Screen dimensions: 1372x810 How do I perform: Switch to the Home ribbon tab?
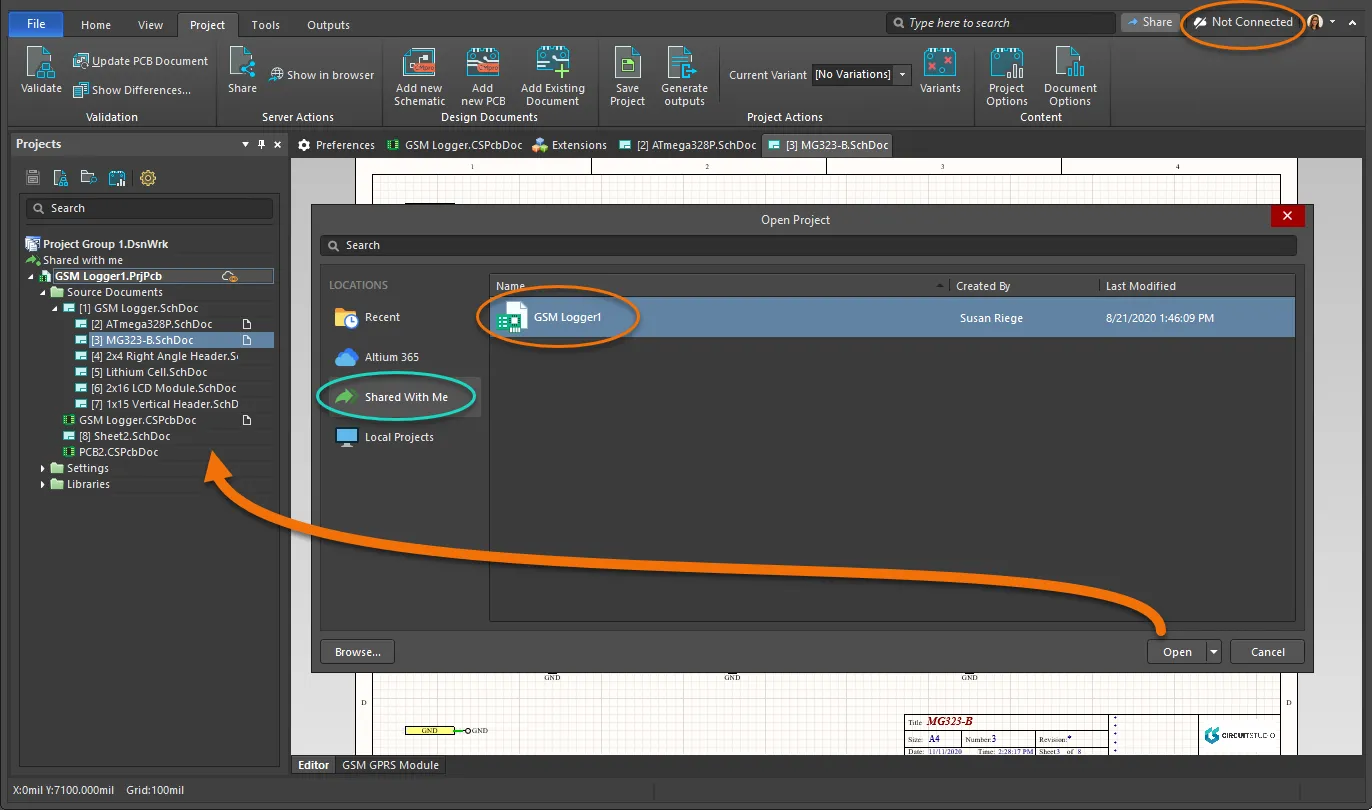point(96,25)
